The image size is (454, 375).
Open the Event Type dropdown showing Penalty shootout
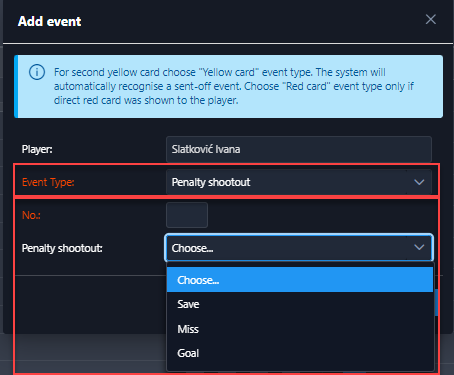[x=299, y=182]
